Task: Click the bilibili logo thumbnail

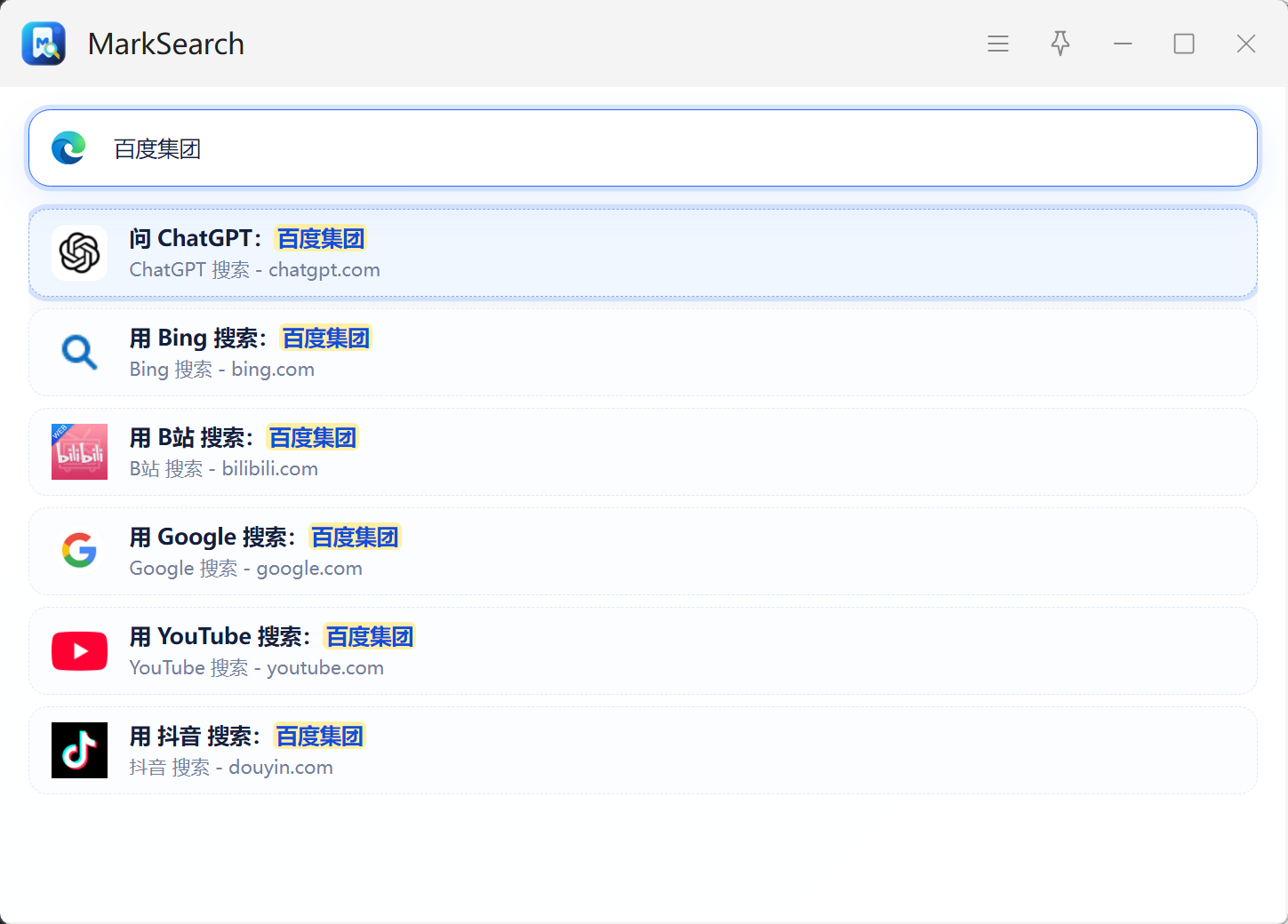Action: click(79, 451)
